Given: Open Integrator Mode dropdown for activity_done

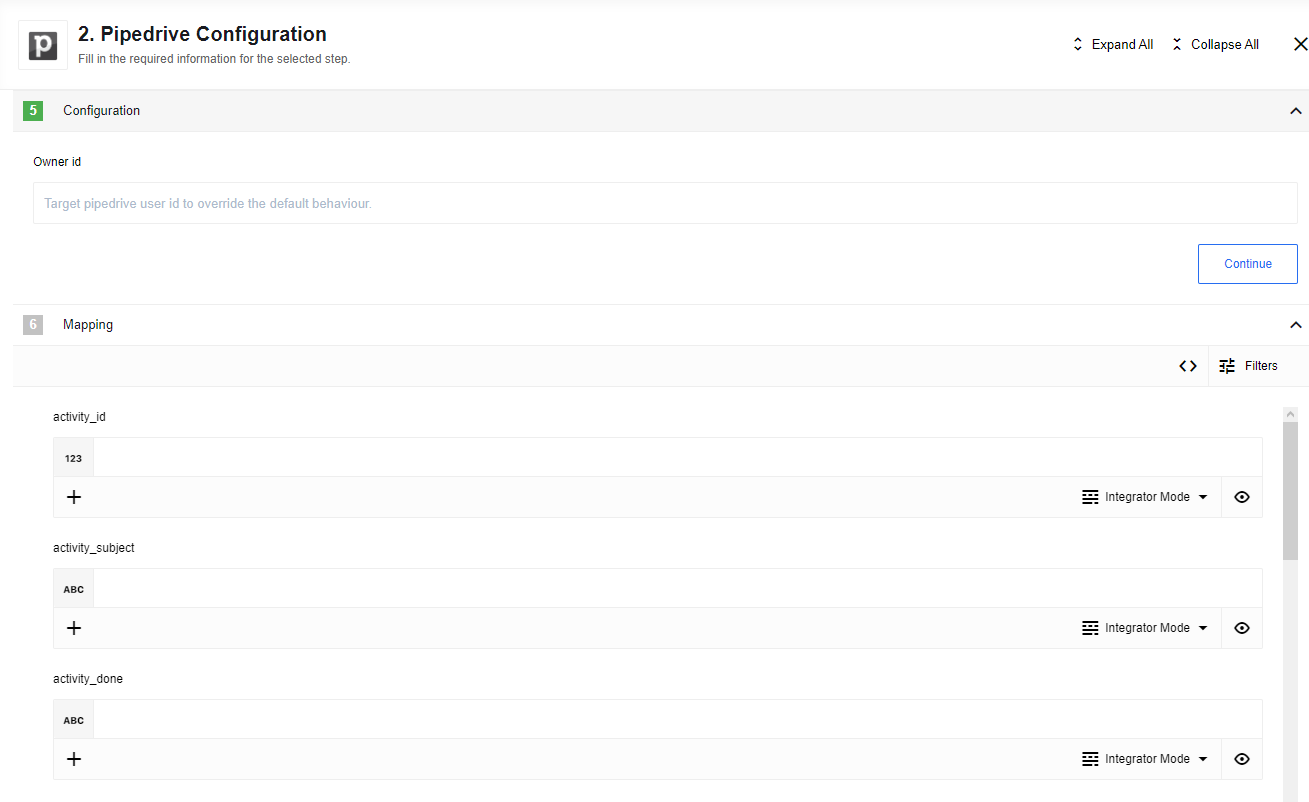Looking at the screenshot, I should [1145, 759].
